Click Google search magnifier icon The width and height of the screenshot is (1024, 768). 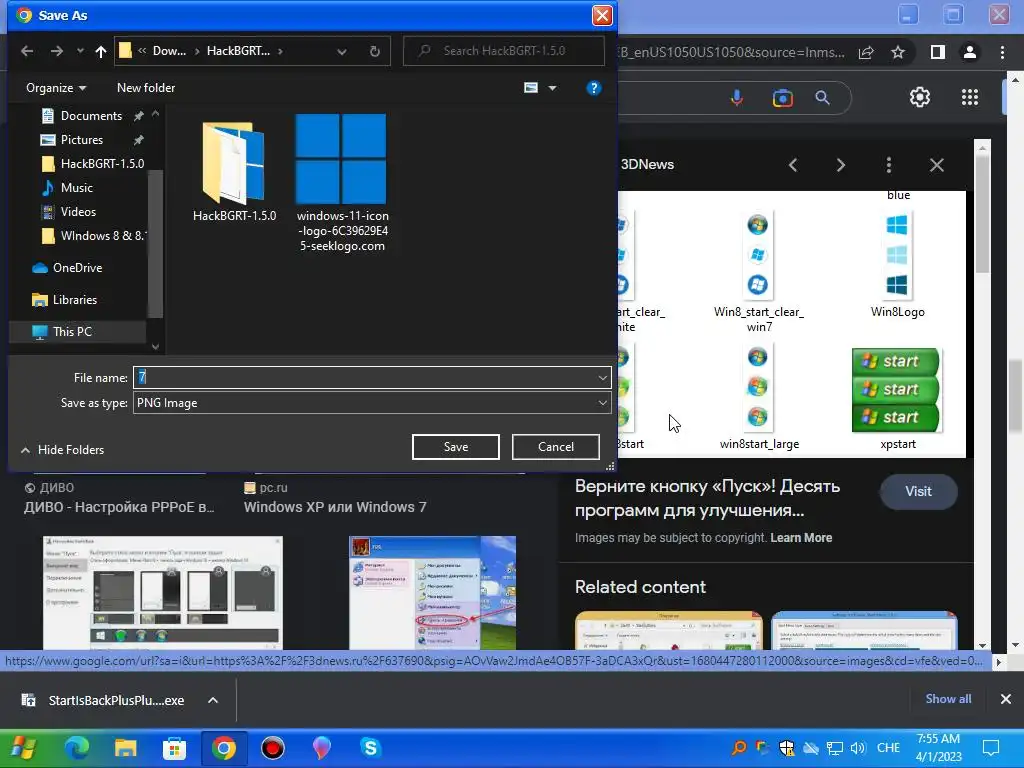pyautogui.click(x=822, y=98)
